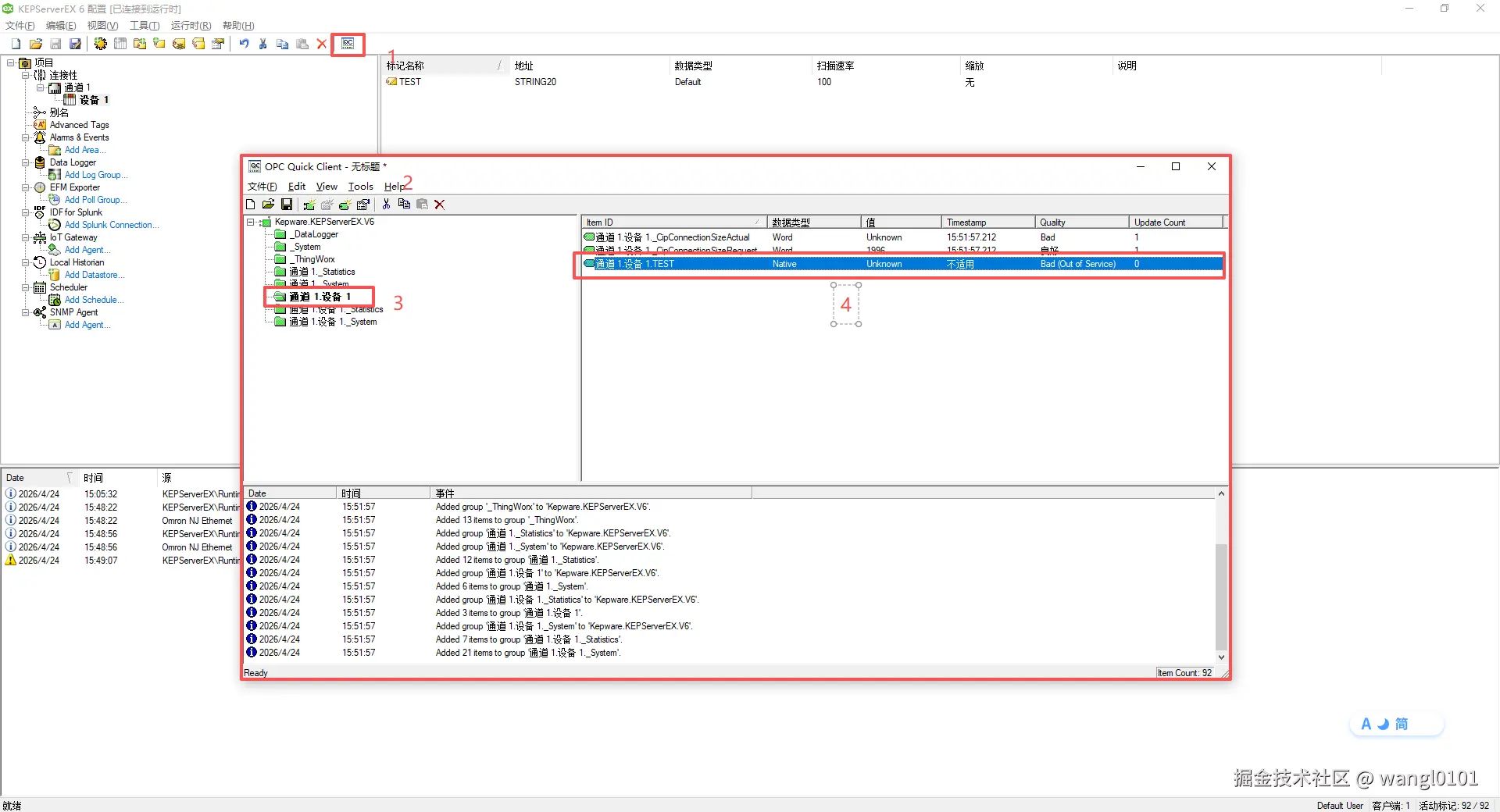
Task: Launch the Quick Client from KEPServerEX toolbar
Action: tap(348, 44)
